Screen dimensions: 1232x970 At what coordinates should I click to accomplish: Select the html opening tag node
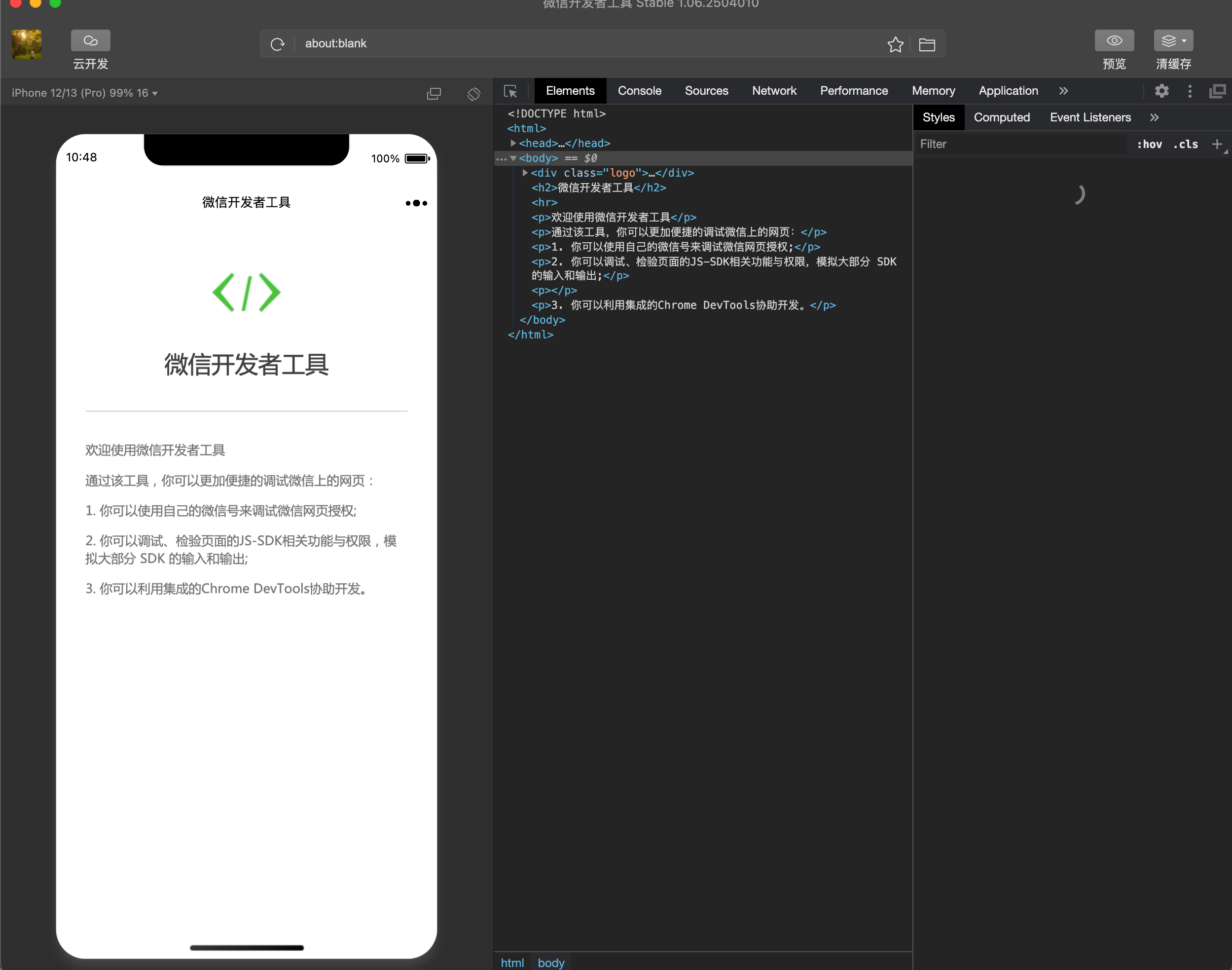pyautogui.click(x=527, y=128)
